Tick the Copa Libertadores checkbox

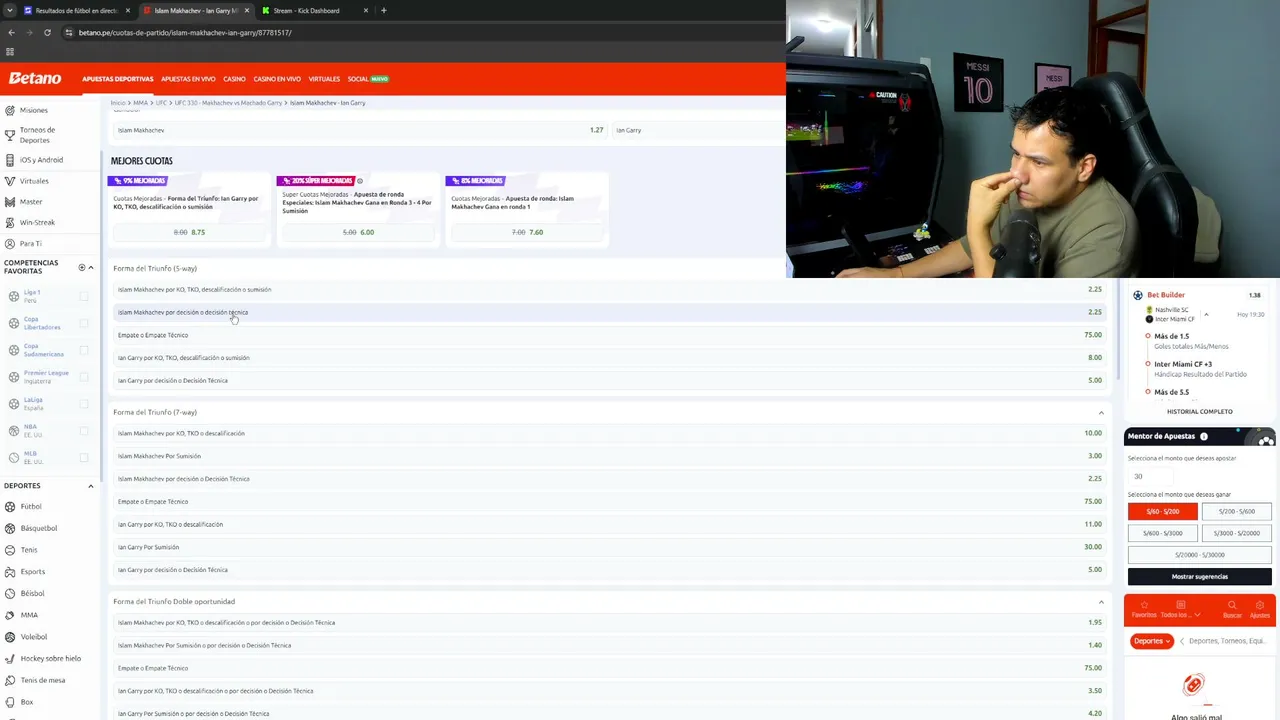(84, 323)
